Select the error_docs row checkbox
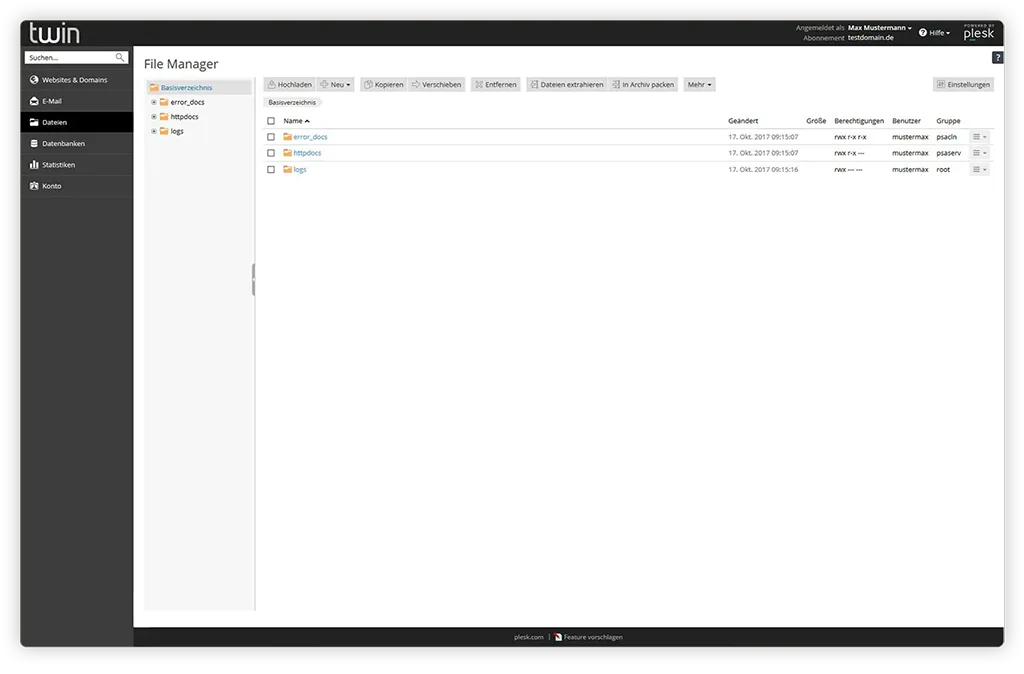Image resolution: width=1024 pixels, height=674 pixels. click(270, 136)
